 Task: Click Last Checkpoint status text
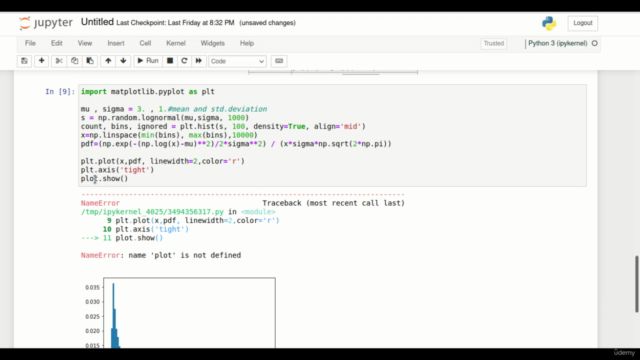click(176, 23)
